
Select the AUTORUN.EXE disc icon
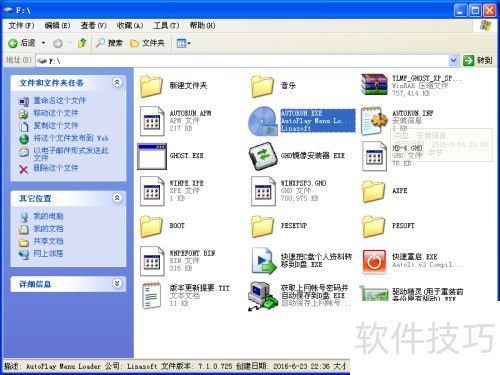tap(263, 121)
